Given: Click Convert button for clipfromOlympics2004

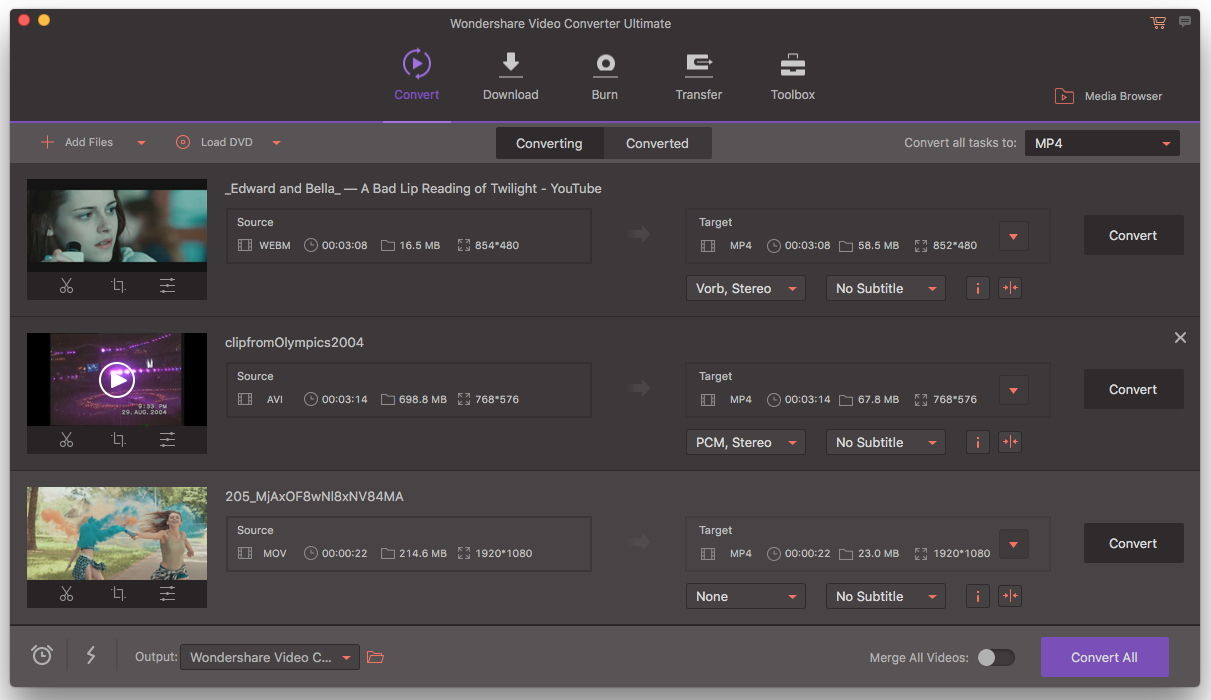Looking at the screenshot, I should coord(1133,389).
